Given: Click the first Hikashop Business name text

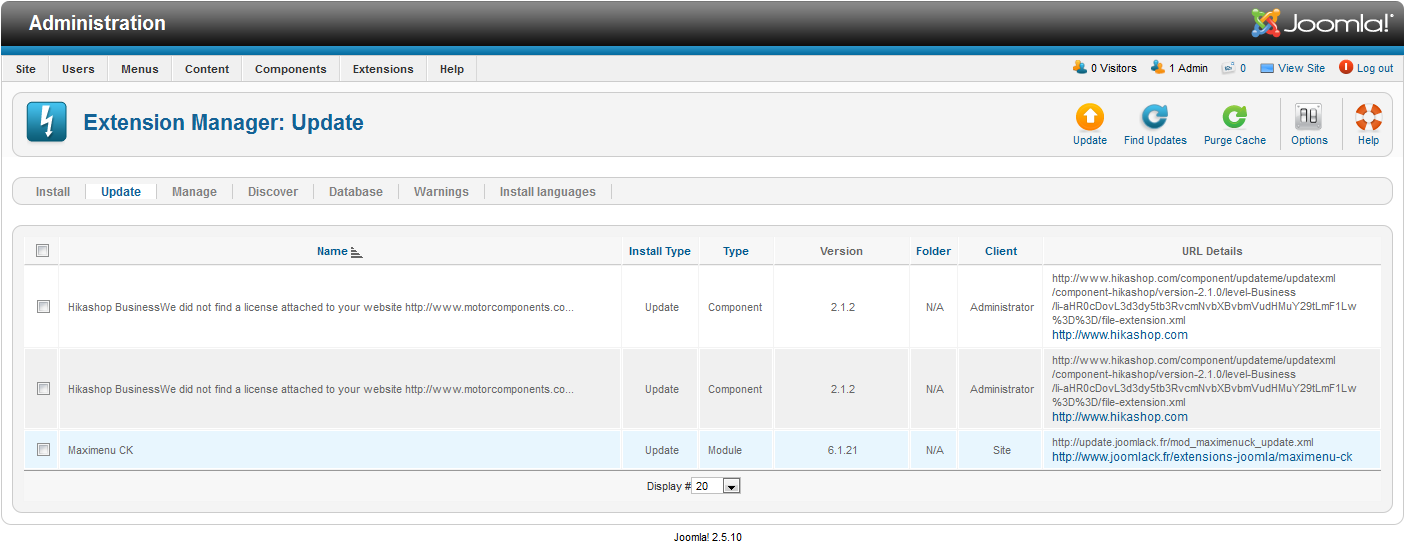Looking at the screenshot, I should coord(321,307).
